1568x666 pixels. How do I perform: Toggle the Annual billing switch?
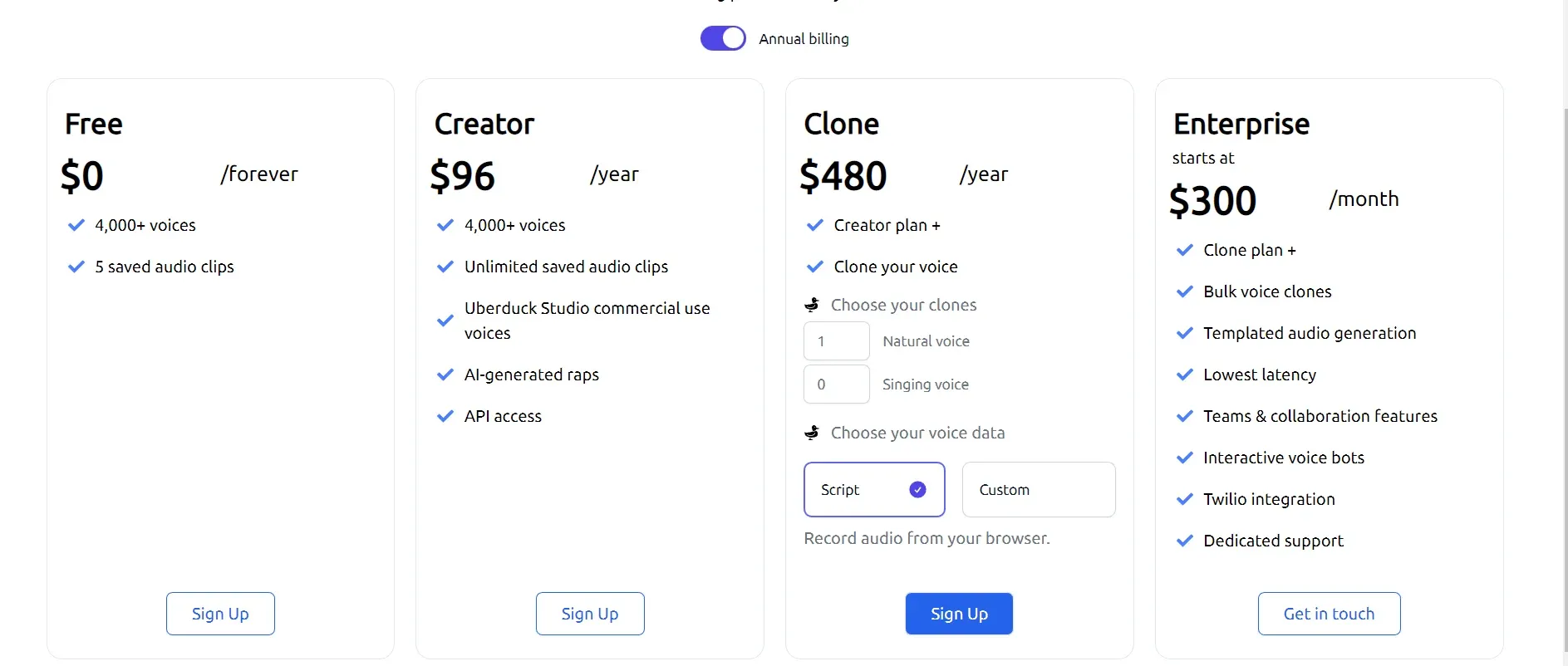723,38
